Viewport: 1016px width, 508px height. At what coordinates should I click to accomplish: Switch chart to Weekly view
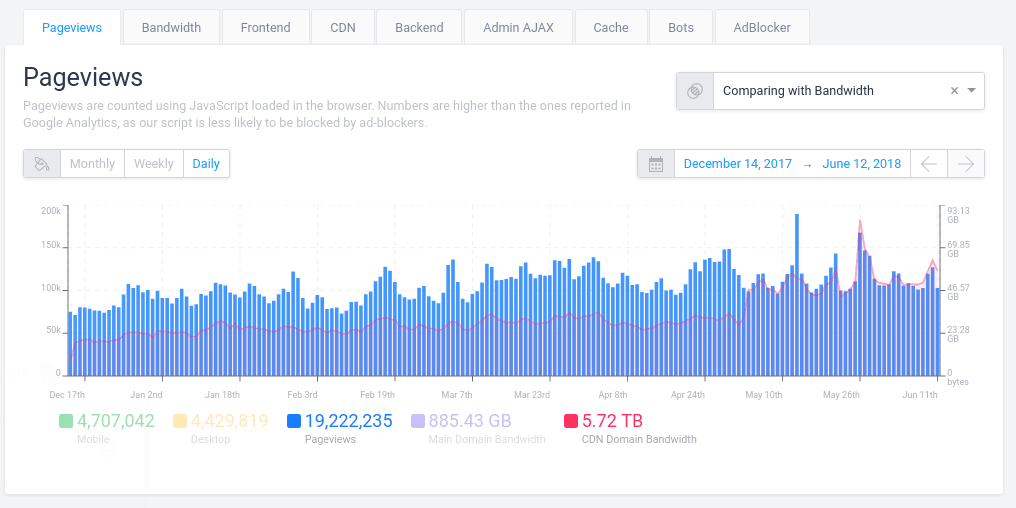click(154, 163)
